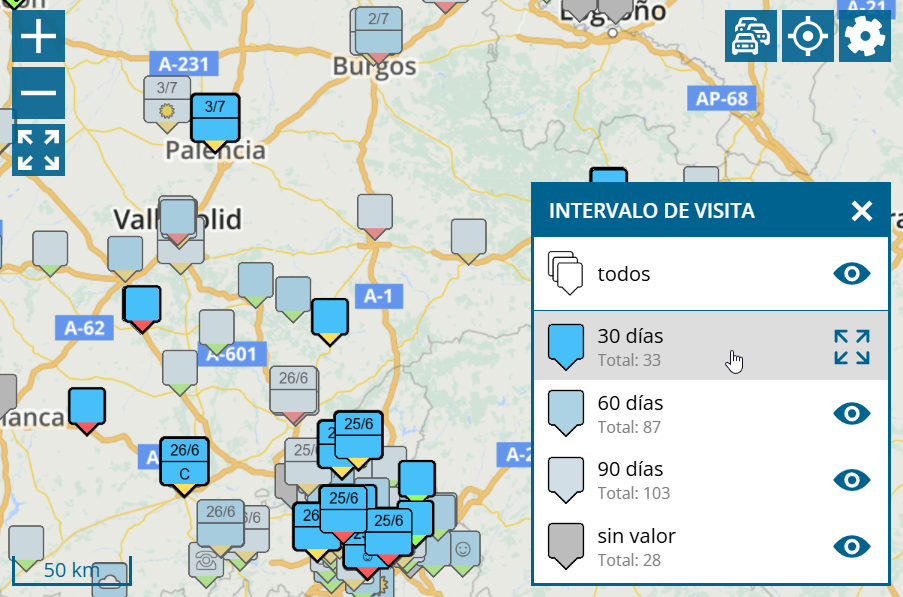
Task: Click the '90 días' label
Action: pyautogui.click(x=630, y=469)
